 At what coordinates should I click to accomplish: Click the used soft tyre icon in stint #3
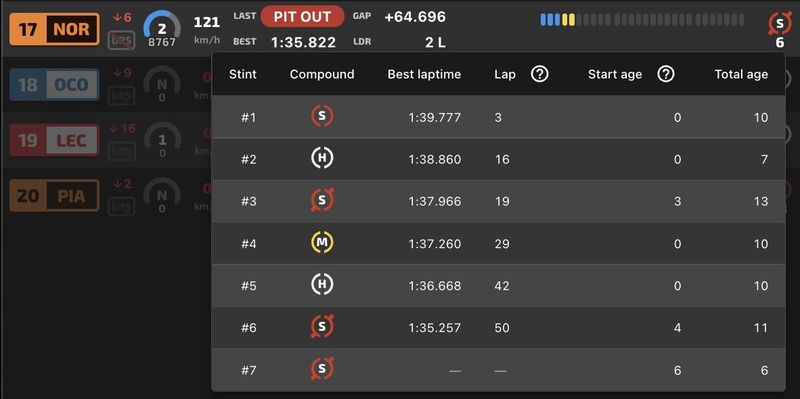click(x=322, y=201)
